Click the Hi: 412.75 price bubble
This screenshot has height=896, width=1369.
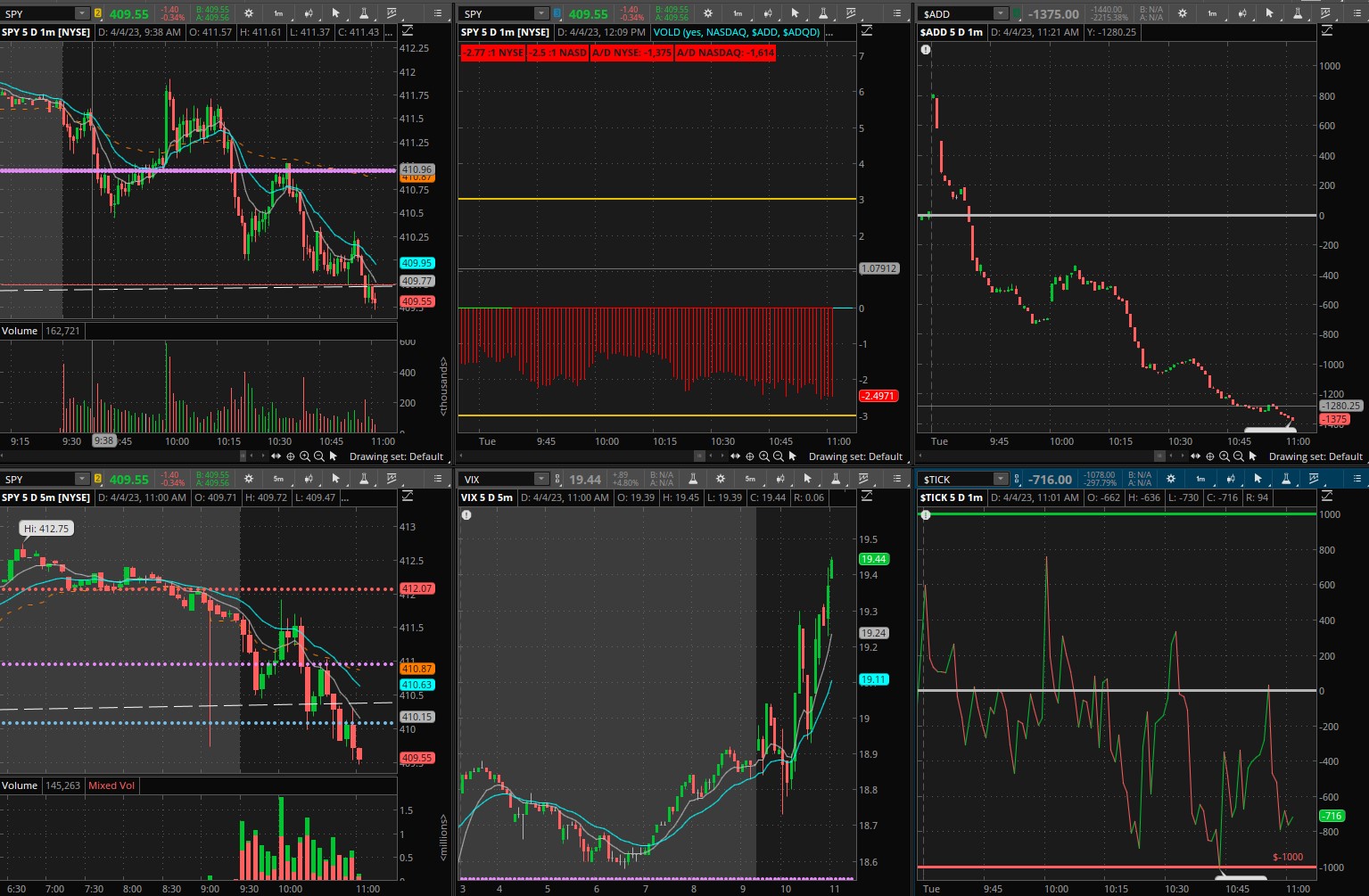(x=46, y=529)
